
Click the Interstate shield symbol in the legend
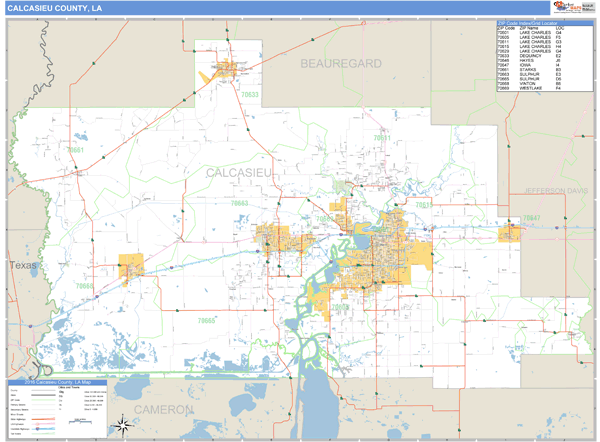pos(38,429)
